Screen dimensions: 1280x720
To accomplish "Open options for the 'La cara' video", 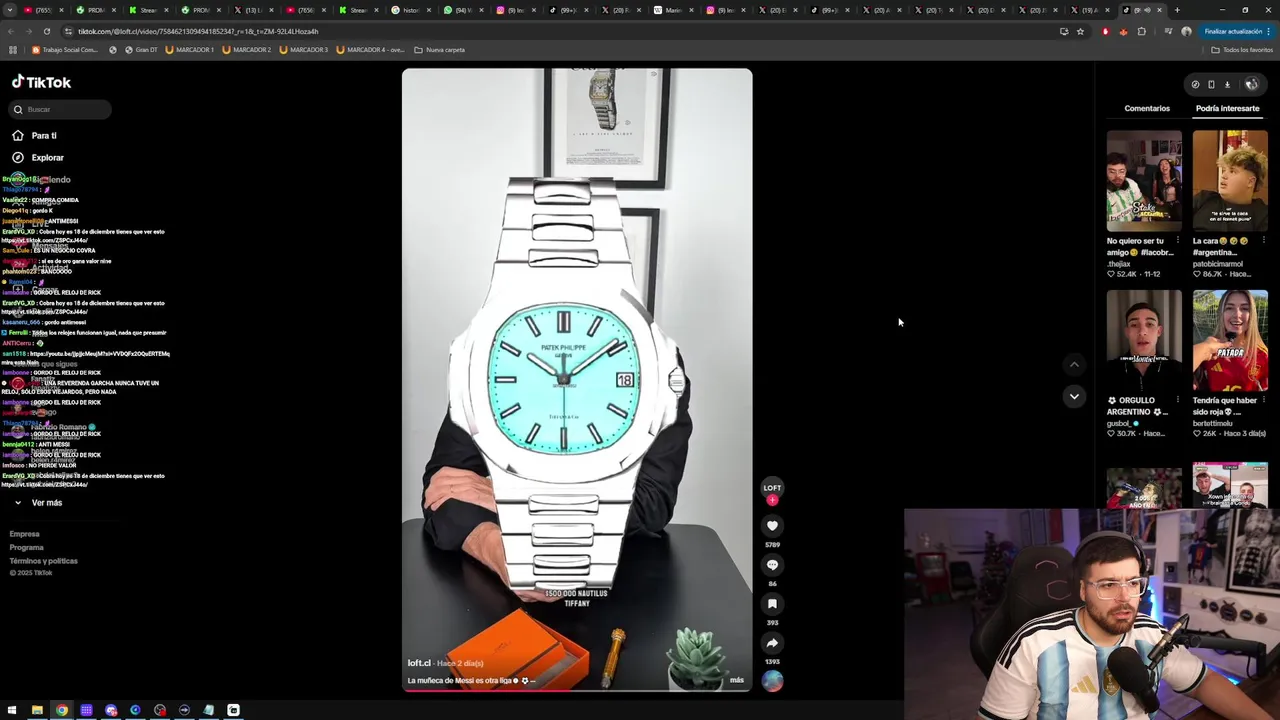I will pos(1264,241).
